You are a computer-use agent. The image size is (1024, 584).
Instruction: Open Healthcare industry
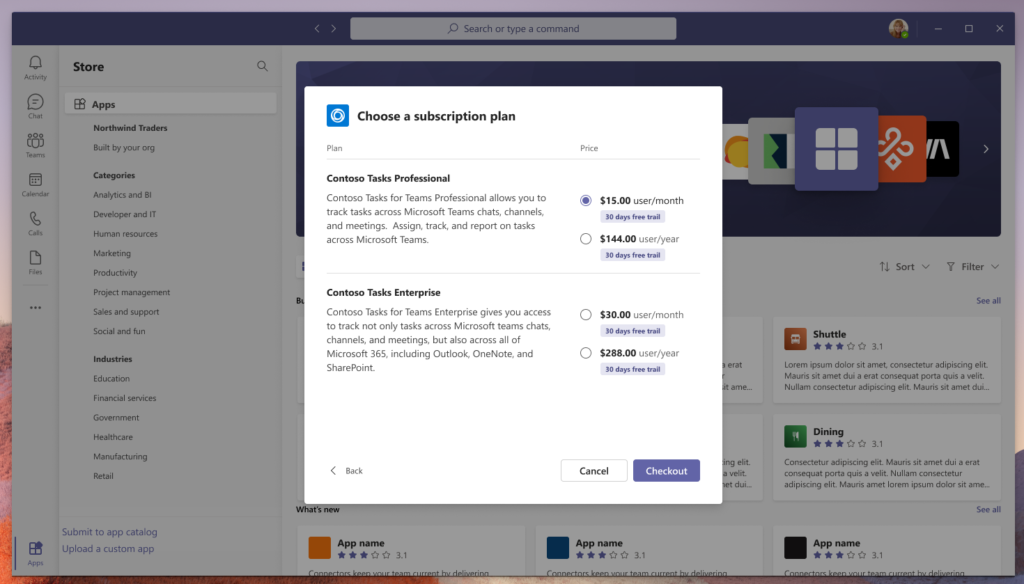[x=113, y=437]
